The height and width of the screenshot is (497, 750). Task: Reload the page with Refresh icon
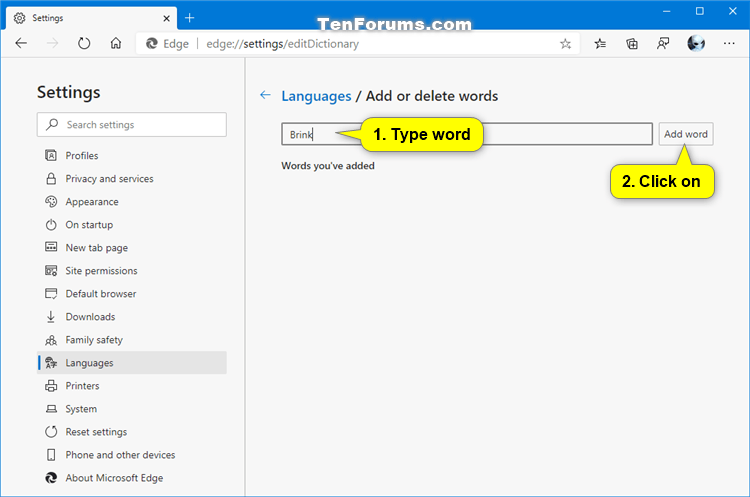pyautogui.click(x=84, y=44)
